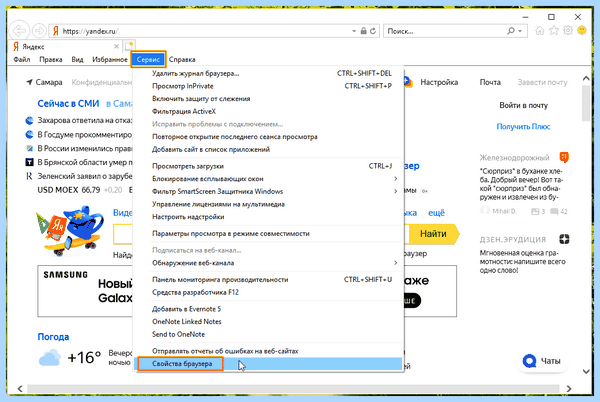Open the Tools gear icon
Screen dimensions: 600x402
[x=568, y=31]
